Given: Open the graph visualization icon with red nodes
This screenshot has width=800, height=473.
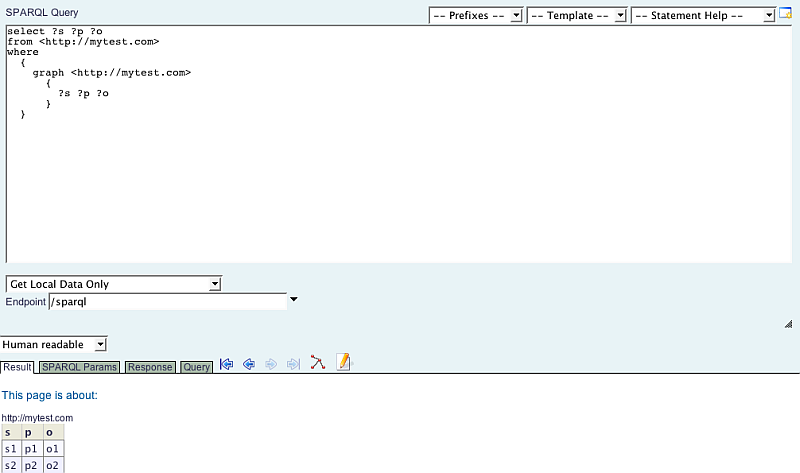Looking at the screenshot, I should [317, 363].
